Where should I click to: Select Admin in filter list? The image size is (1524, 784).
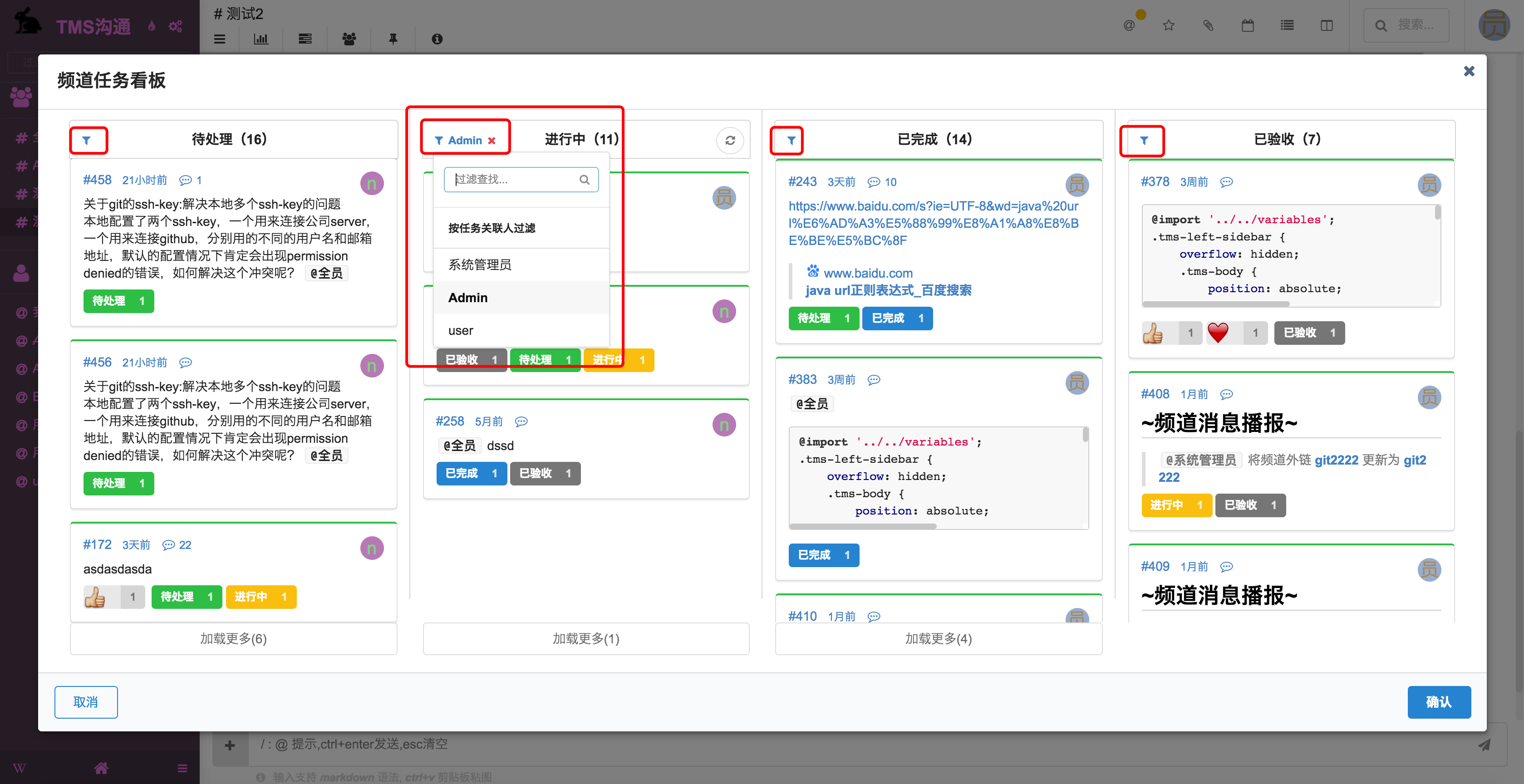point(521,297)
